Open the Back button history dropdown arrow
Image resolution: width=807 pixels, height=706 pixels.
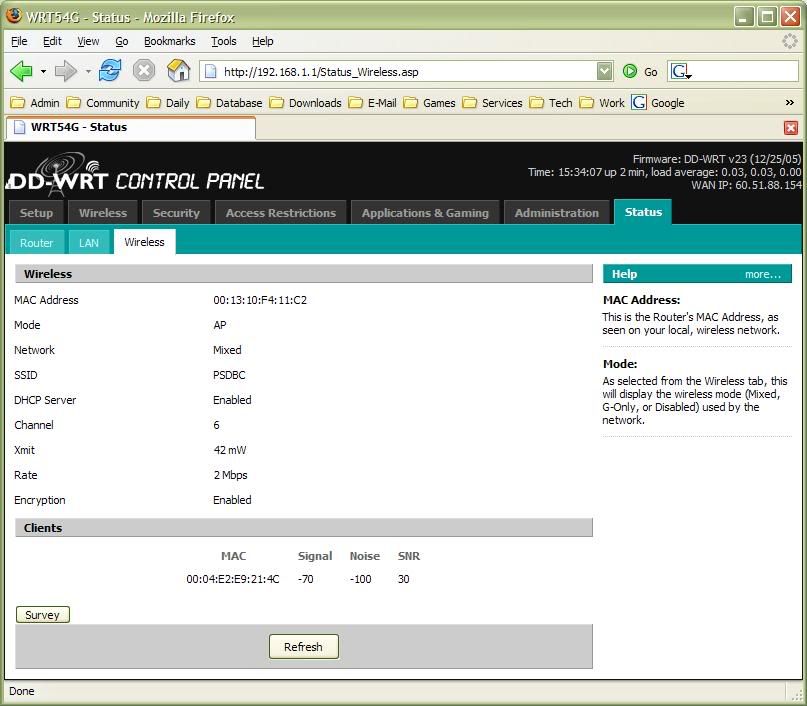pyautogui.click(x=43, y=72)
